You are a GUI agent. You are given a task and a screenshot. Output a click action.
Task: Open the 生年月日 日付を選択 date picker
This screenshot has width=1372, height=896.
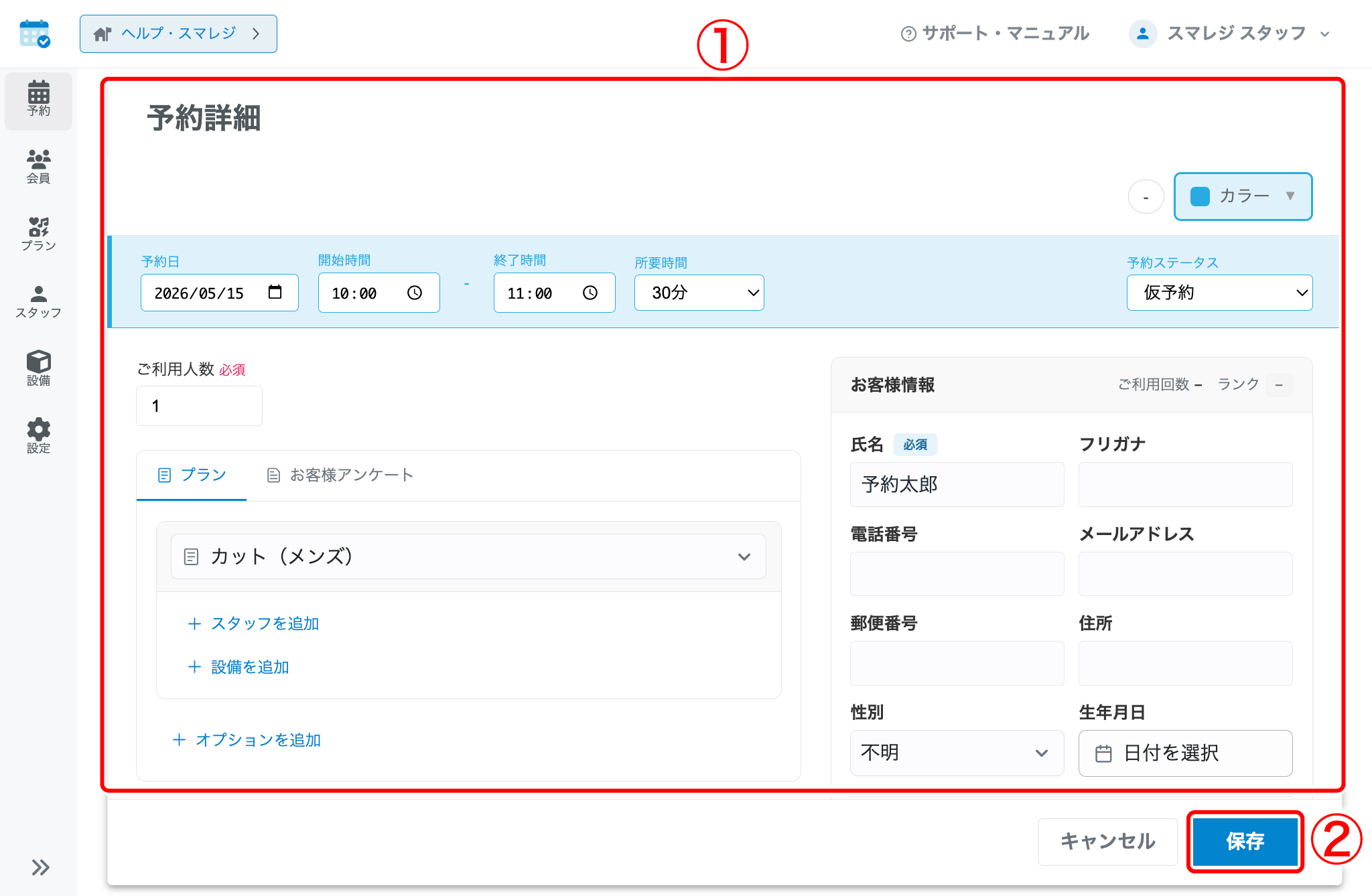(1185, 753)
